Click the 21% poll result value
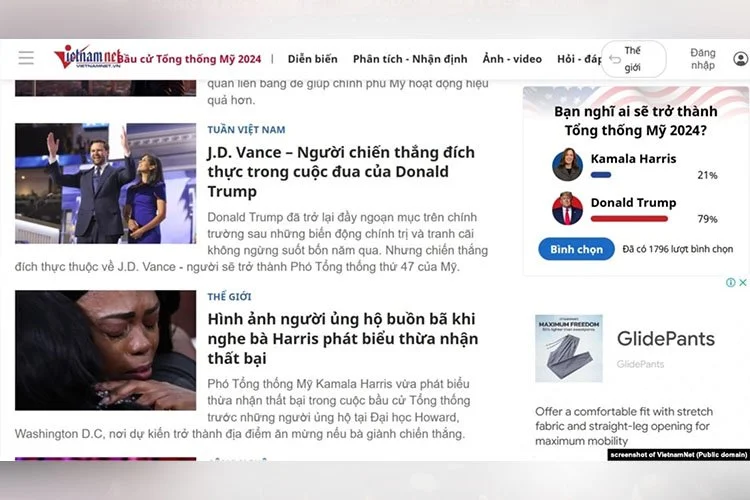 707,175
